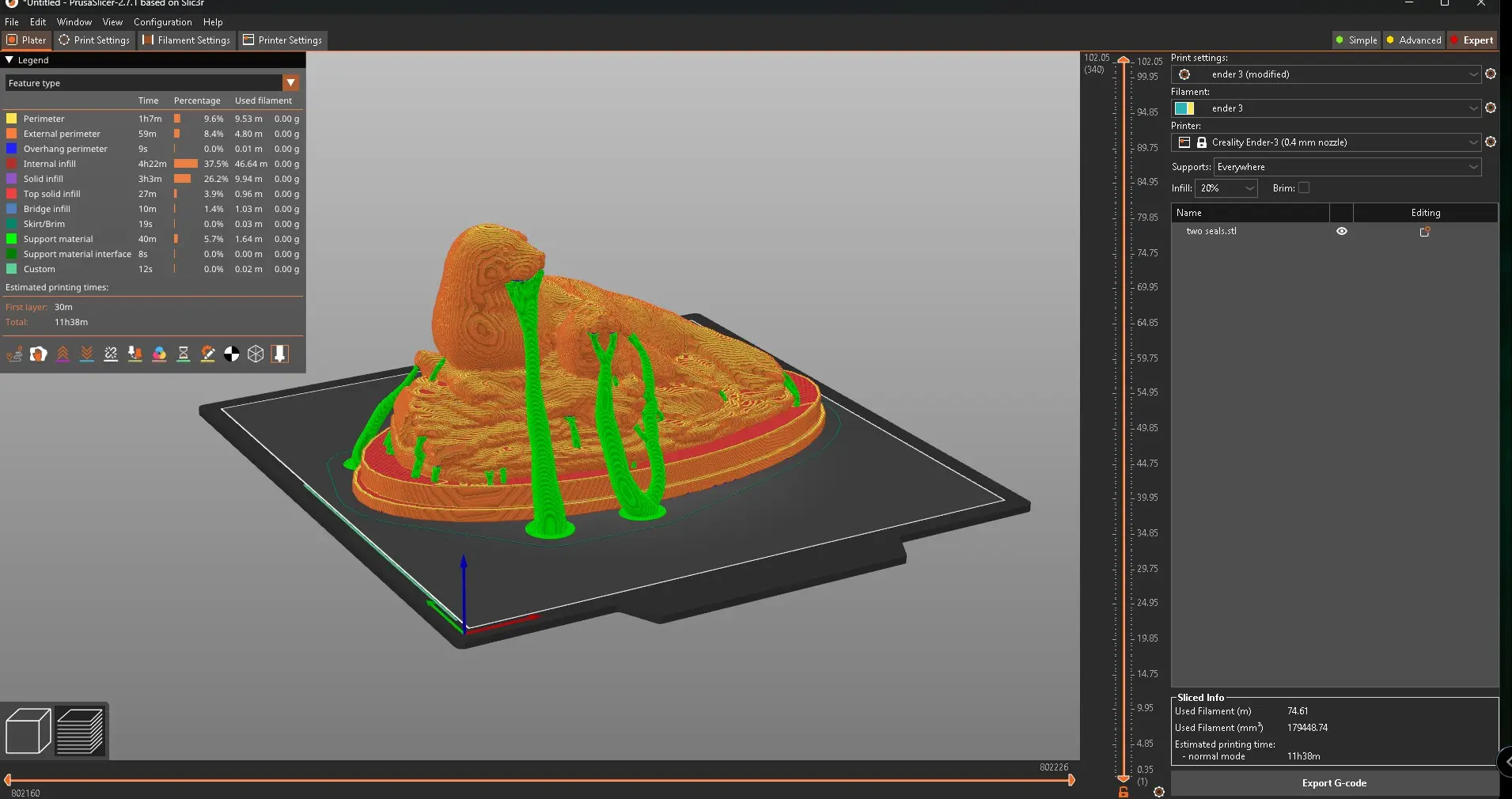The image size is (1512, 799).
Task: Click Export G-code button
Action: [1334, 783]
